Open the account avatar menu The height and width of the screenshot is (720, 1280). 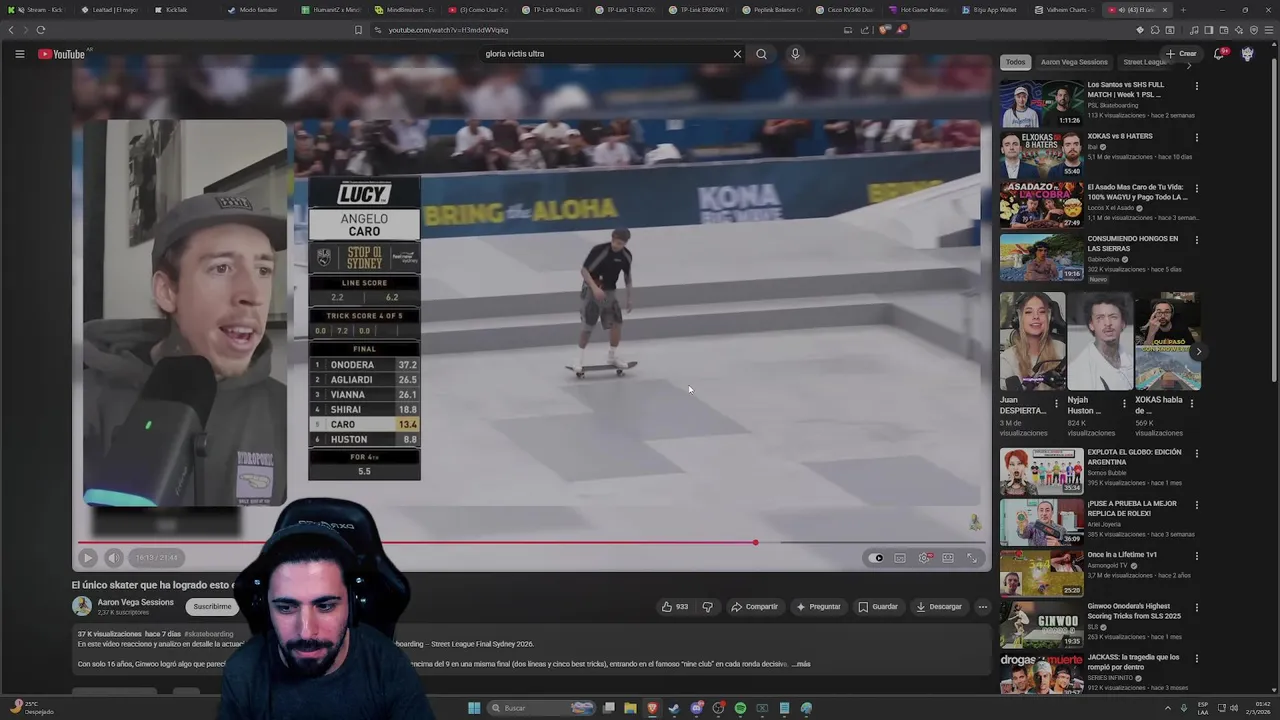click(x=1247, y=54)
